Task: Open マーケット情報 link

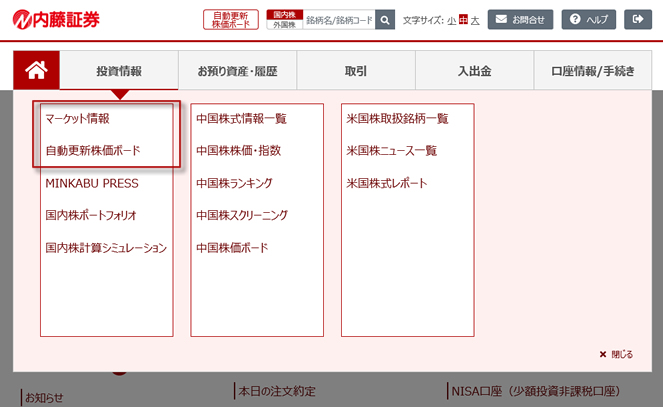Action: (77, 118)
